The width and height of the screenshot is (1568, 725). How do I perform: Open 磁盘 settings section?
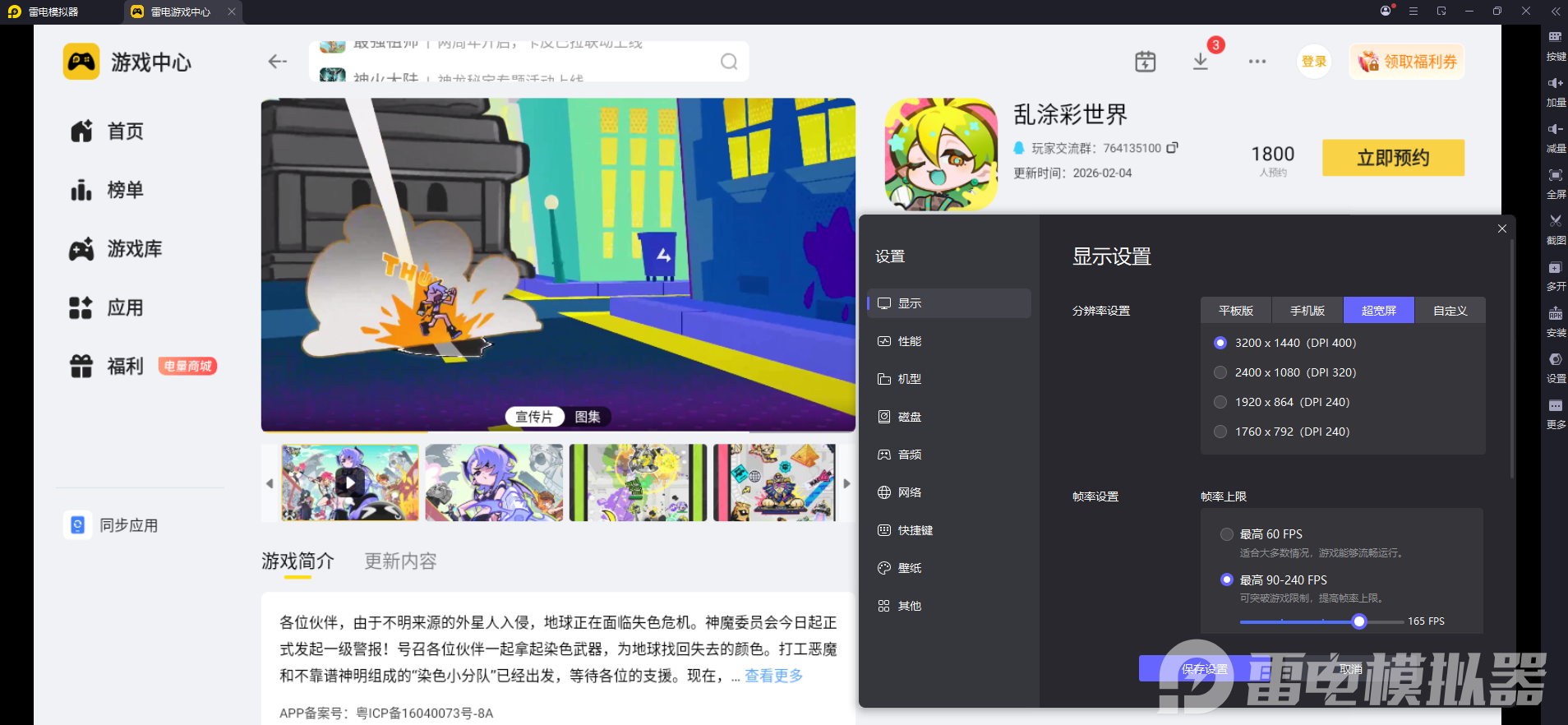pos(949,417)
